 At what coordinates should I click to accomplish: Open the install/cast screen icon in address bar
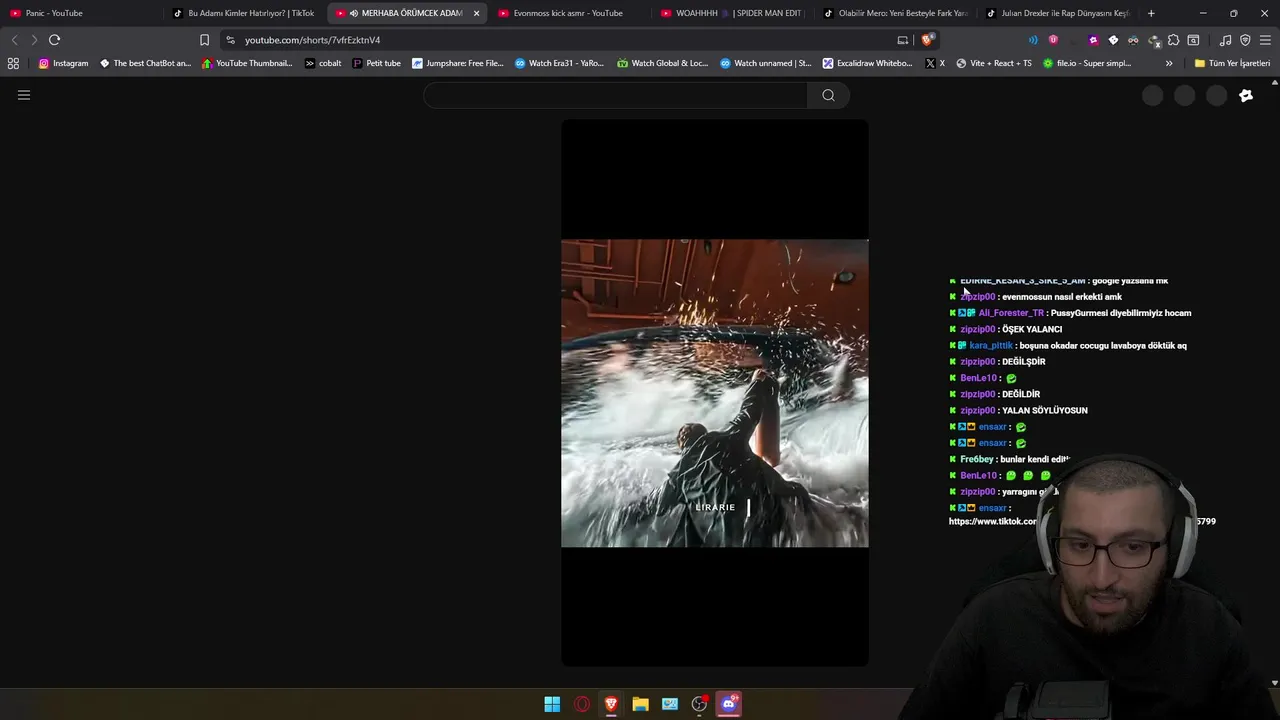(x=903, y=40)
